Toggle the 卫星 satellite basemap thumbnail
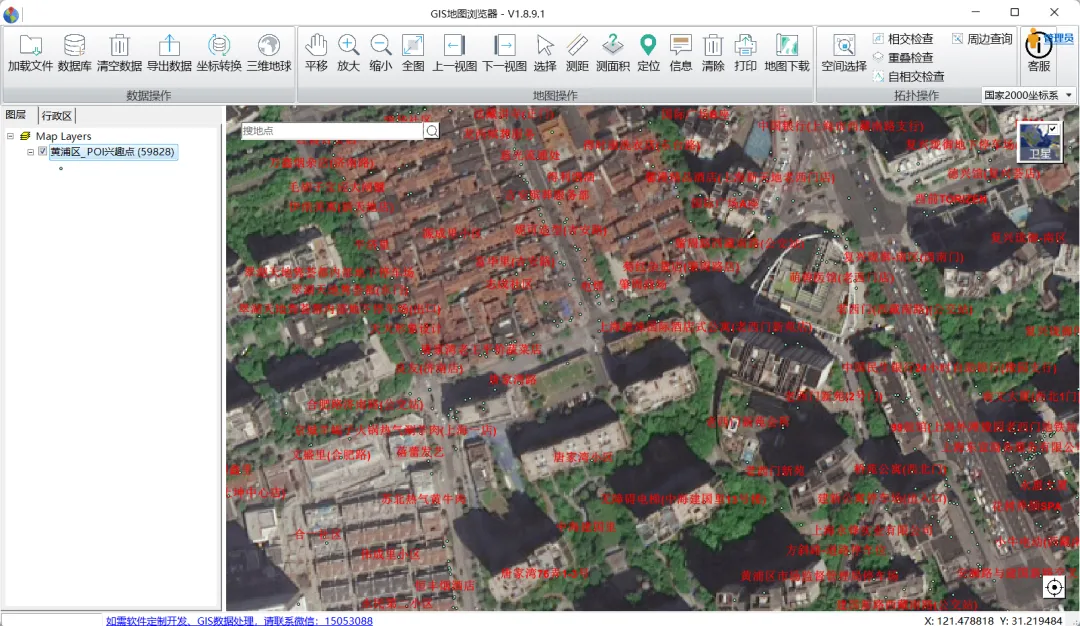Viewport: 1080px width, 626px height. (1039, 142)
